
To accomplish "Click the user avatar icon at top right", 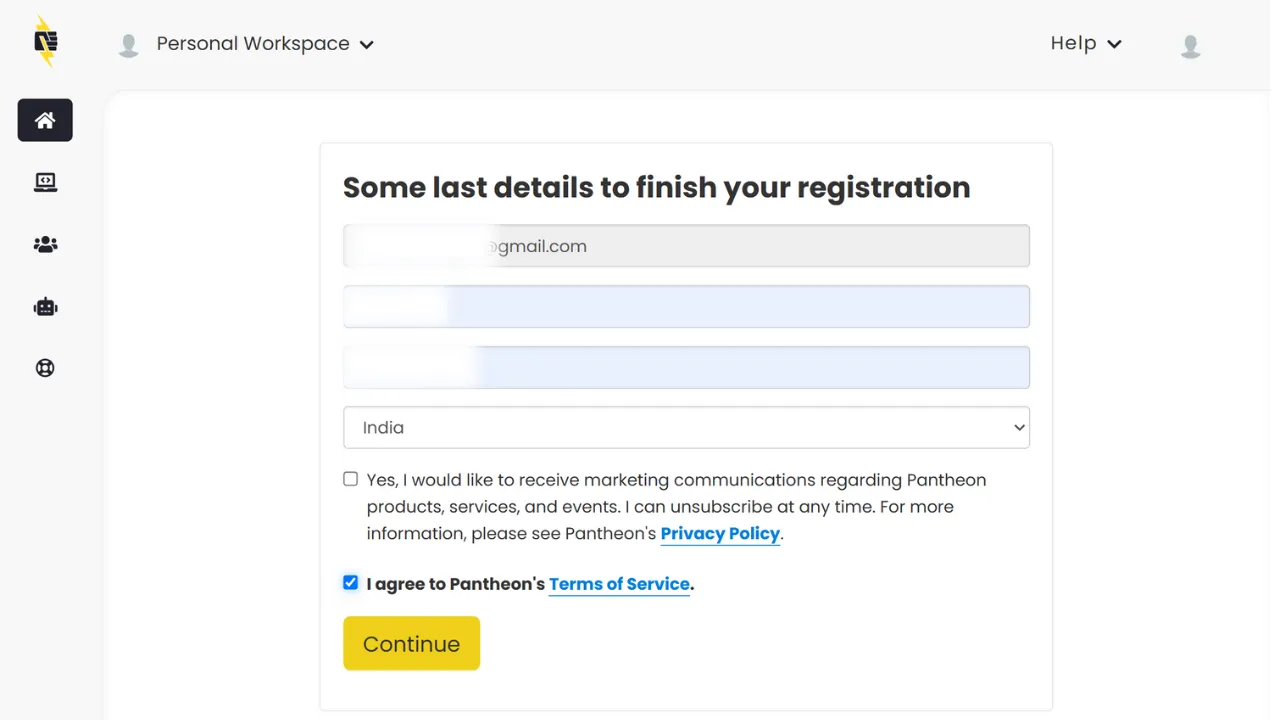I will (x=1190, y=45).
